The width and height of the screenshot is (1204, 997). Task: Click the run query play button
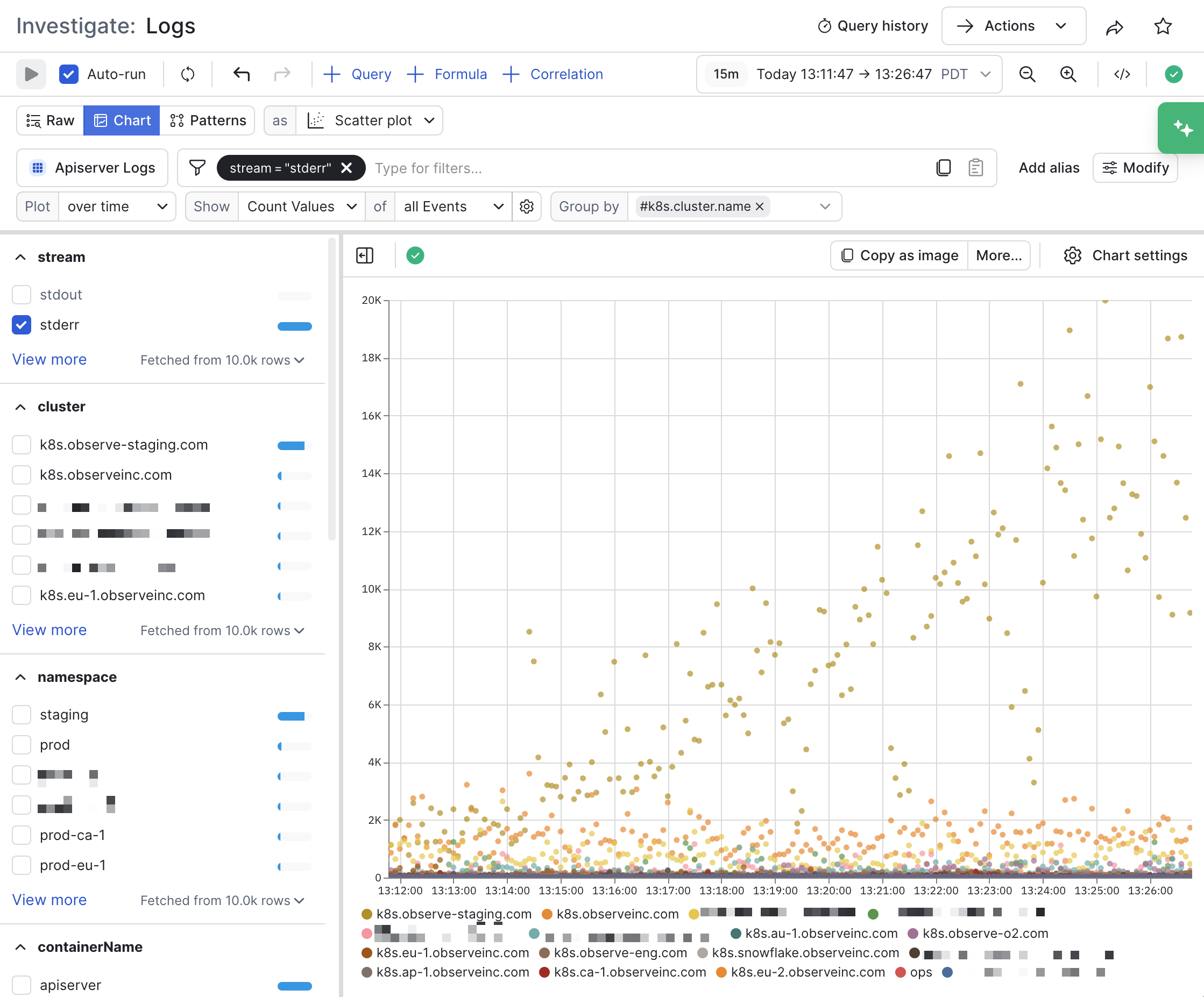click(x=31, y=74)
